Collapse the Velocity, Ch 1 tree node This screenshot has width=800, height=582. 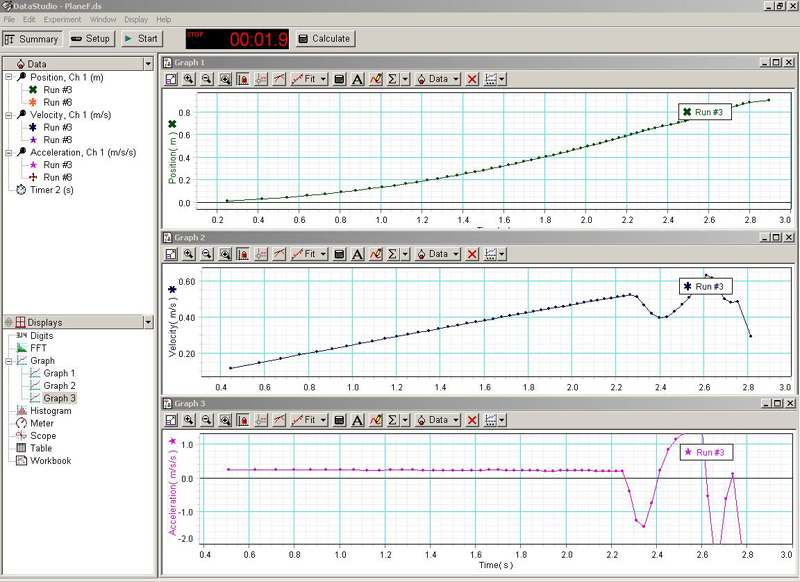point(8,115)
